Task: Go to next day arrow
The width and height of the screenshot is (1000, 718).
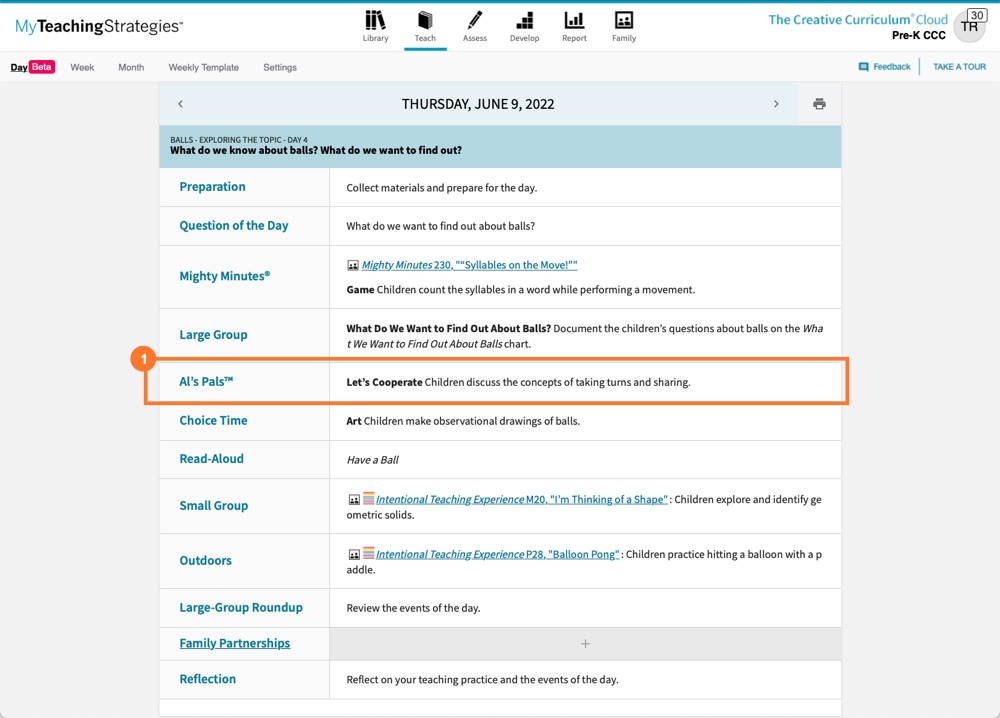Action: click(x=776, y=104)
